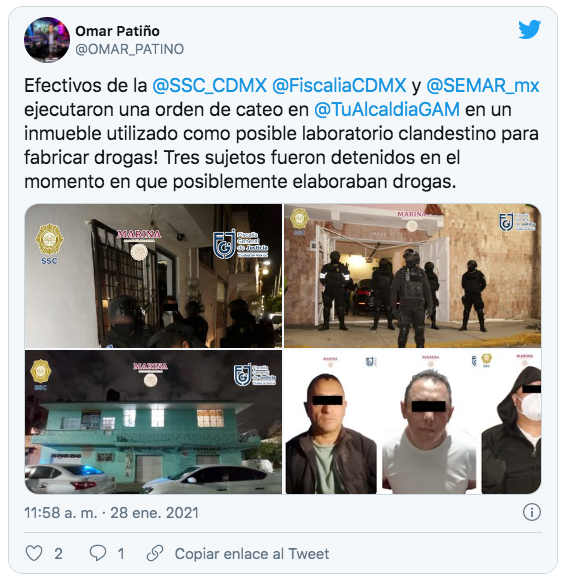
Task: Open the @OMAR_PATINO handle
Action: [129, 49]
